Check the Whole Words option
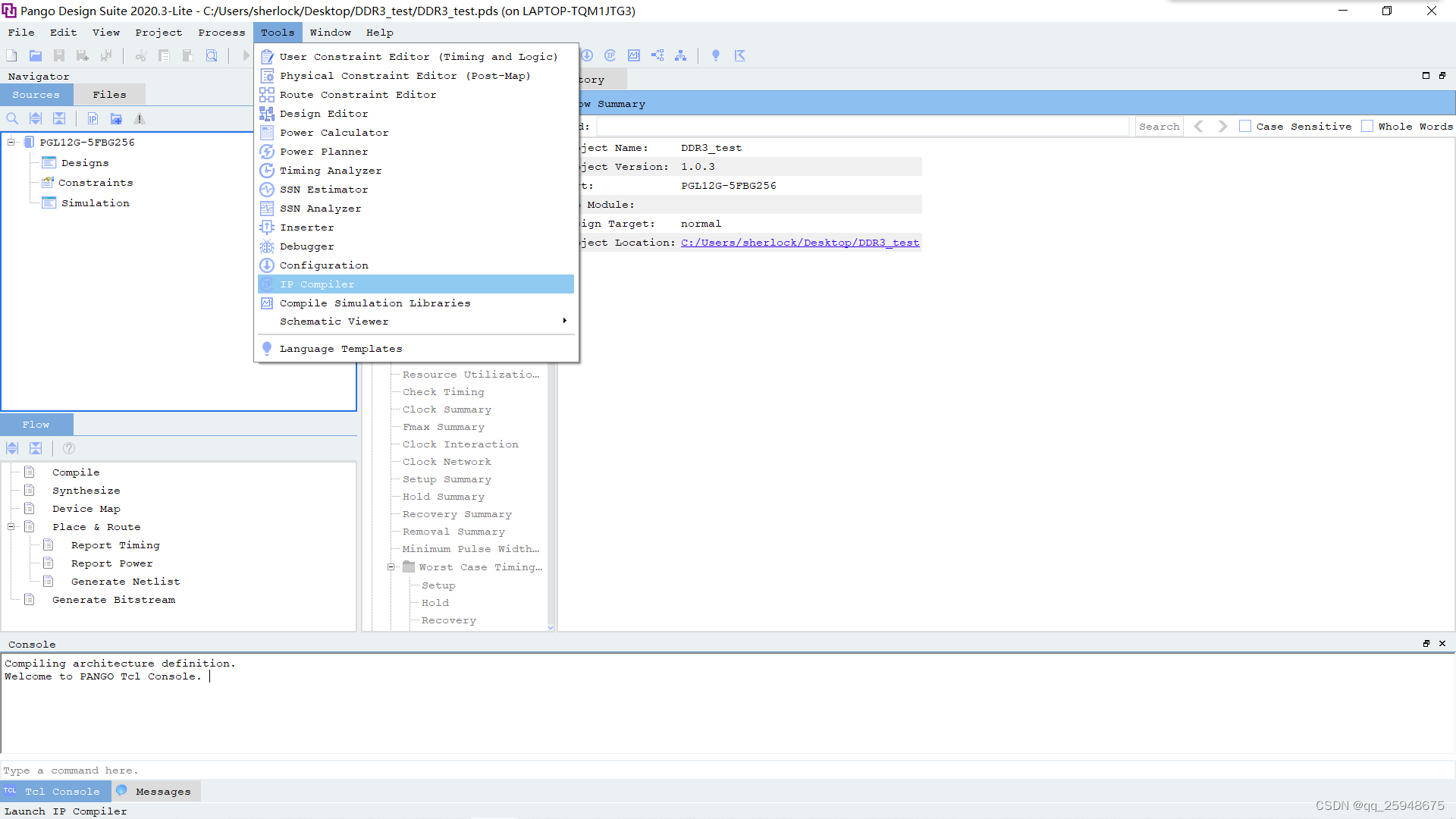The image size is (1456, 819). pyautogui.click(x=1367, y=127)
